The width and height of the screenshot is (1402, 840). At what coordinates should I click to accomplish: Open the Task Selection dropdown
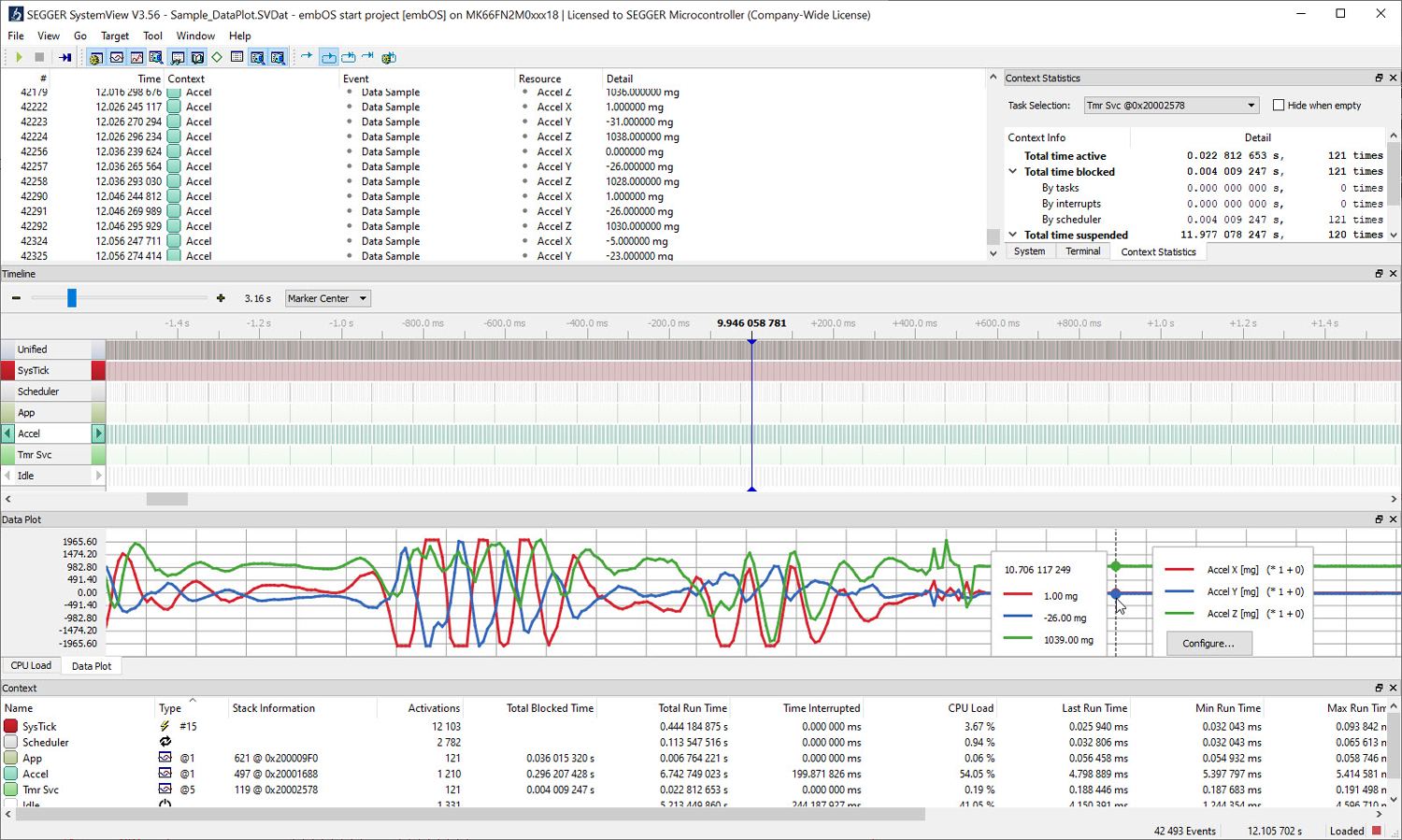click(x=1170, y=105)
